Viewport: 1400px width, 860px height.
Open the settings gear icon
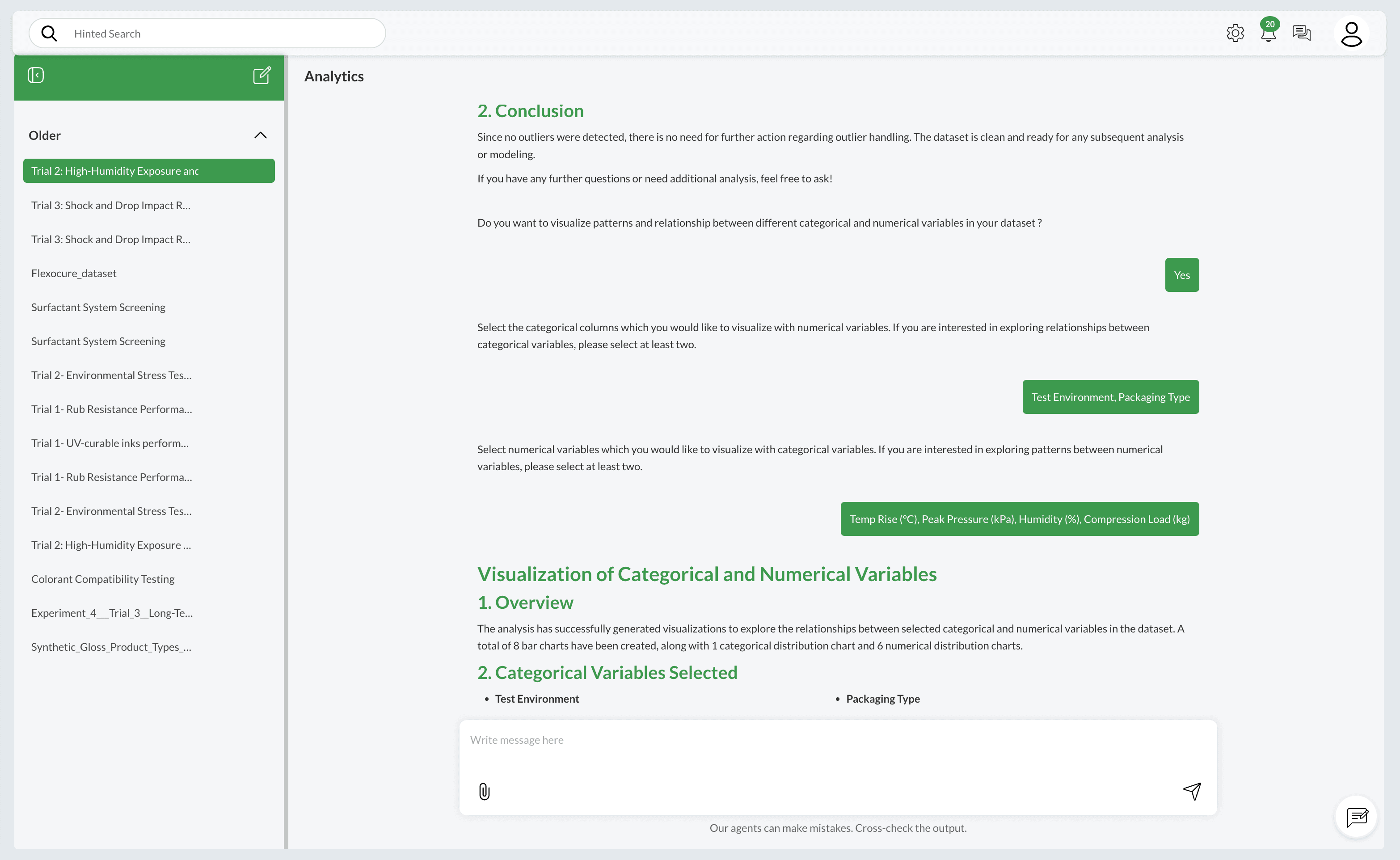(1235, 33)
